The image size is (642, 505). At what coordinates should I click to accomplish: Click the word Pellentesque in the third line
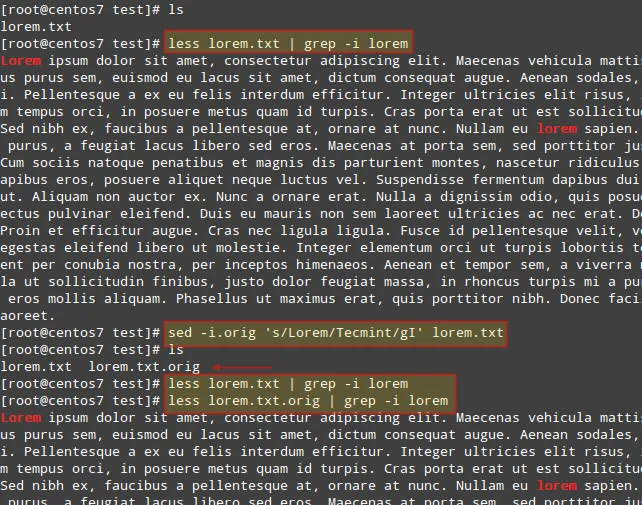point(72,95)
